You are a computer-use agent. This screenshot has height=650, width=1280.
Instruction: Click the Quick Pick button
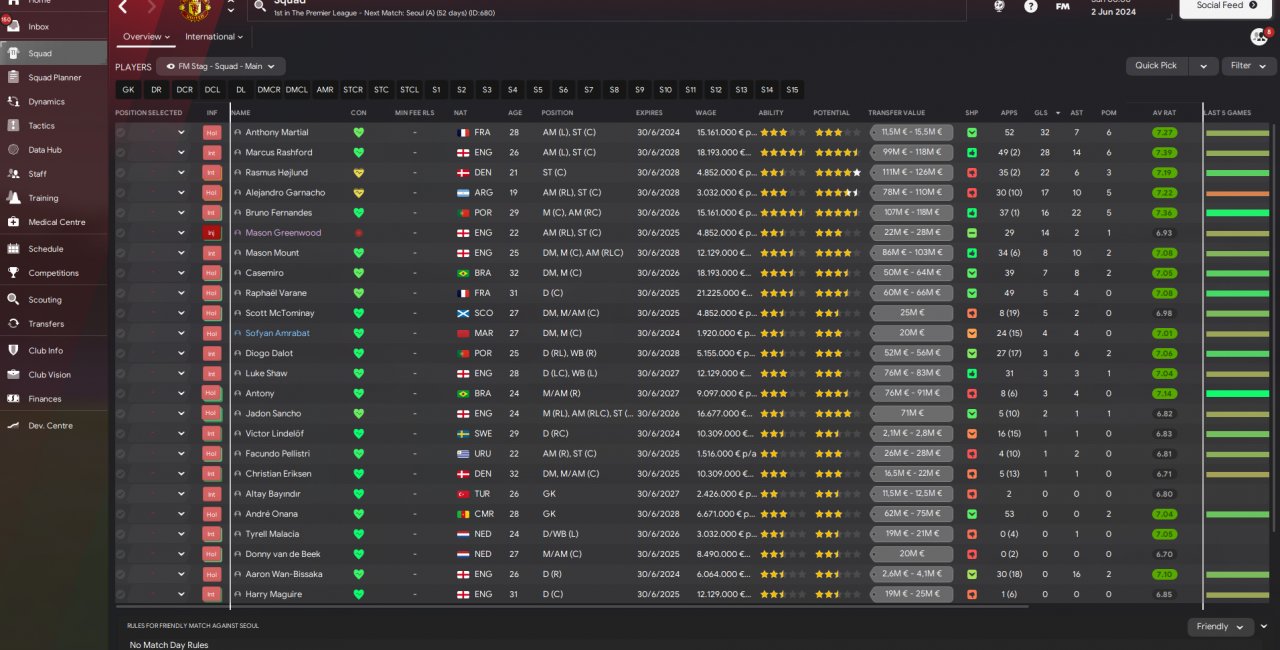pos(1156,66)
